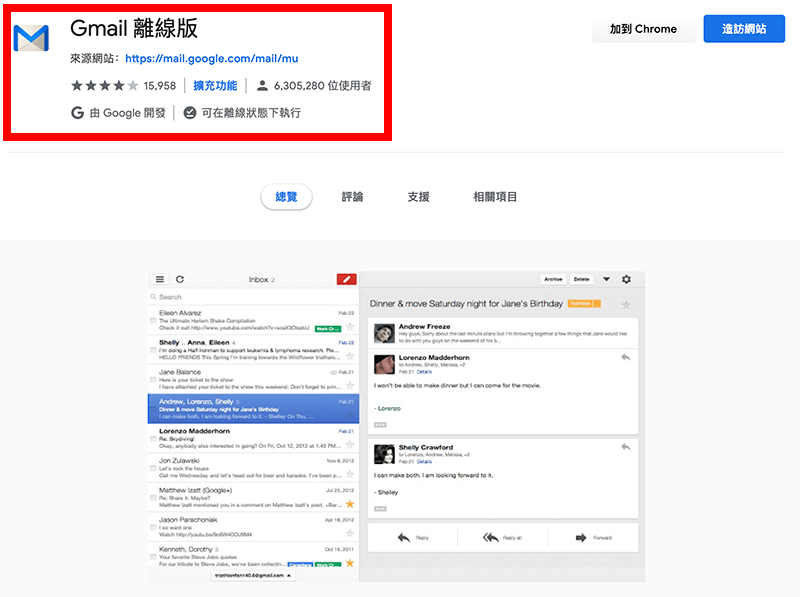This screenshot has width=800, height=597.
Task: Expand quoted text ellipsis in Shelly's message
Action: (380, 509)
